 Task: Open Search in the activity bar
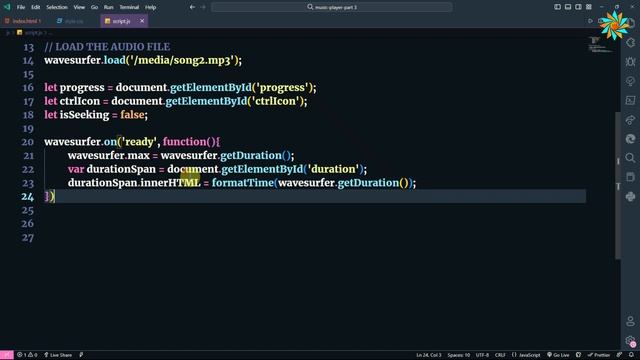(631, 158)
